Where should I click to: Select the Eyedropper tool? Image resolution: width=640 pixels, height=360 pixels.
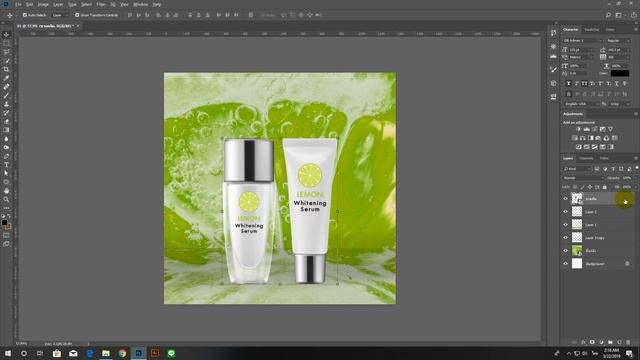pos(6,78)
